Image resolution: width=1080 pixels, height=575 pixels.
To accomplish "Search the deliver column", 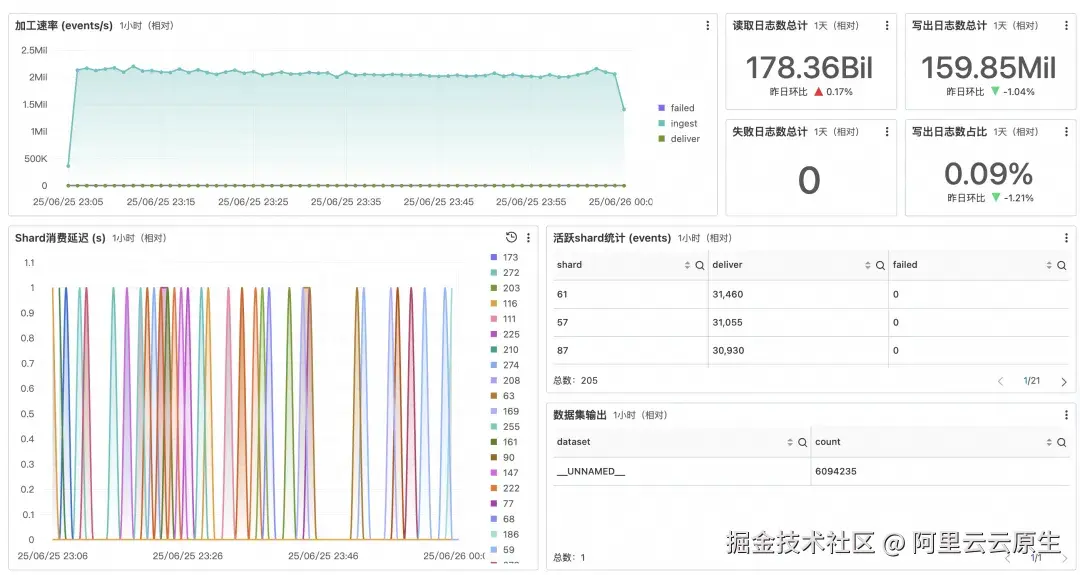I will click(x=880, y=265).
